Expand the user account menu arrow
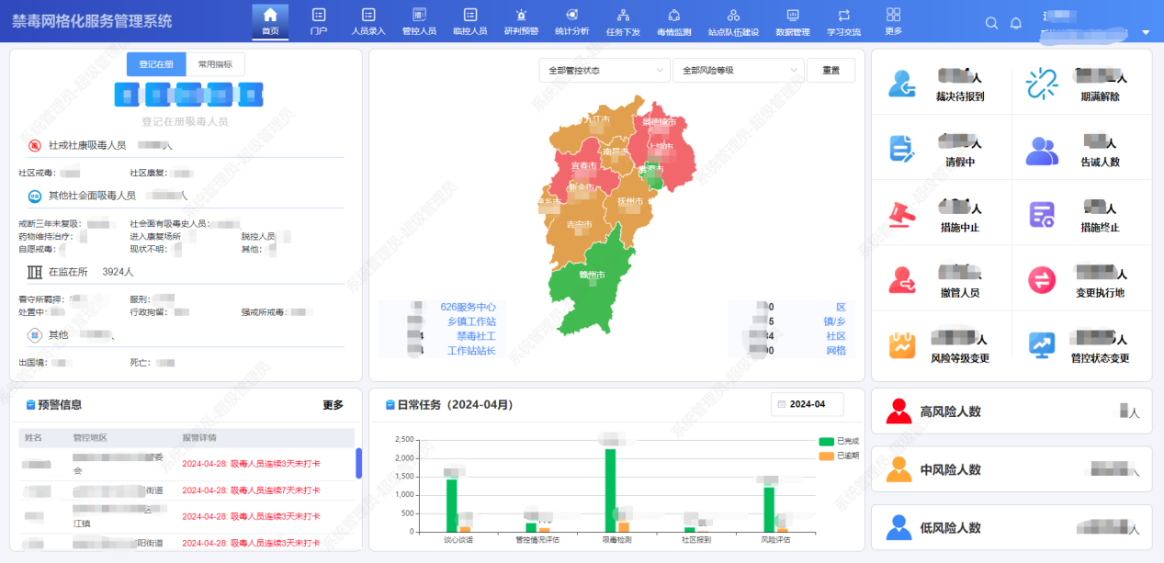Viewport: 1164px width, 563px height. click(1146, 32)
